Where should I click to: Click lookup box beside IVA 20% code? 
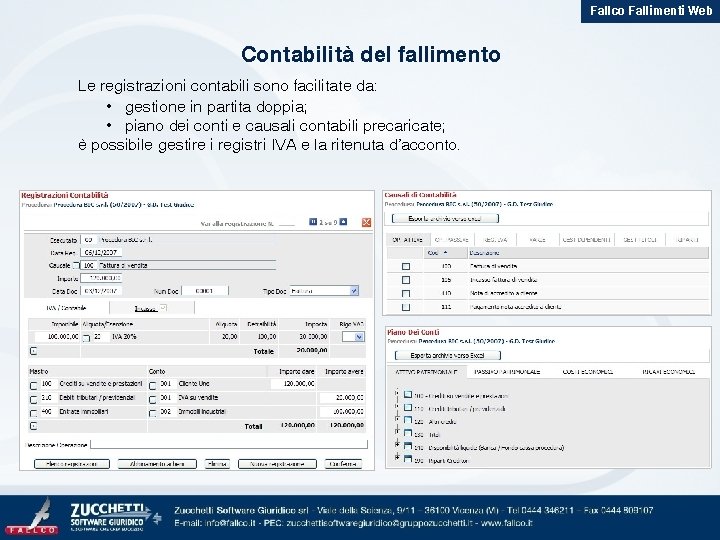86,338
